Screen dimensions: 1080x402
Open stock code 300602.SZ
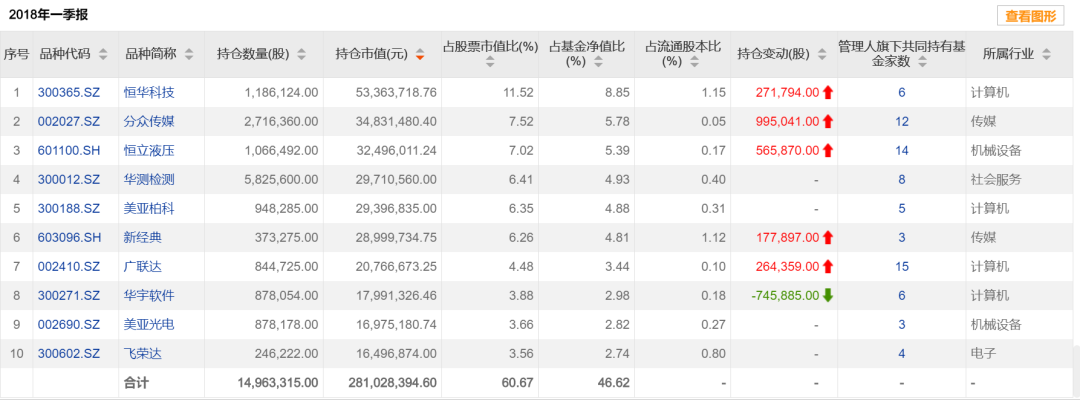[69, 354]
